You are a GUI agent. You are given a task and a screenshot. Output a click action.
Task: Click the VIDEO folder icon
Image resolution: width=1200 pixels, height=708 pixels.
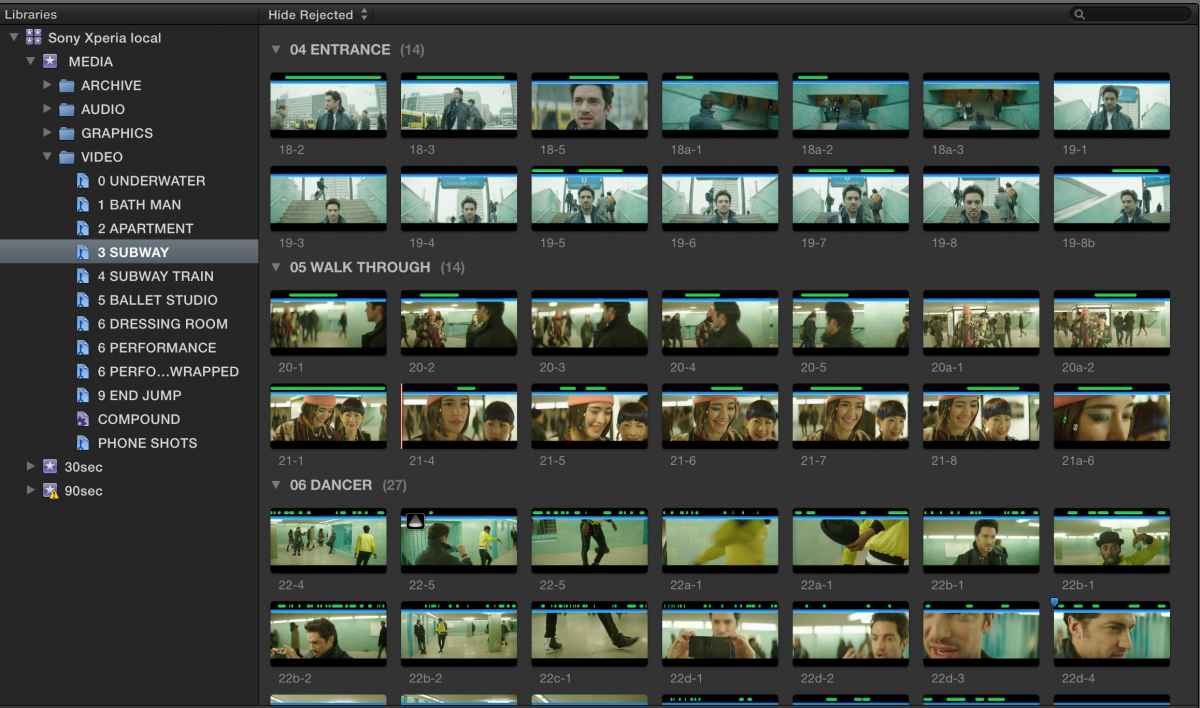click(x=67, y=158)
